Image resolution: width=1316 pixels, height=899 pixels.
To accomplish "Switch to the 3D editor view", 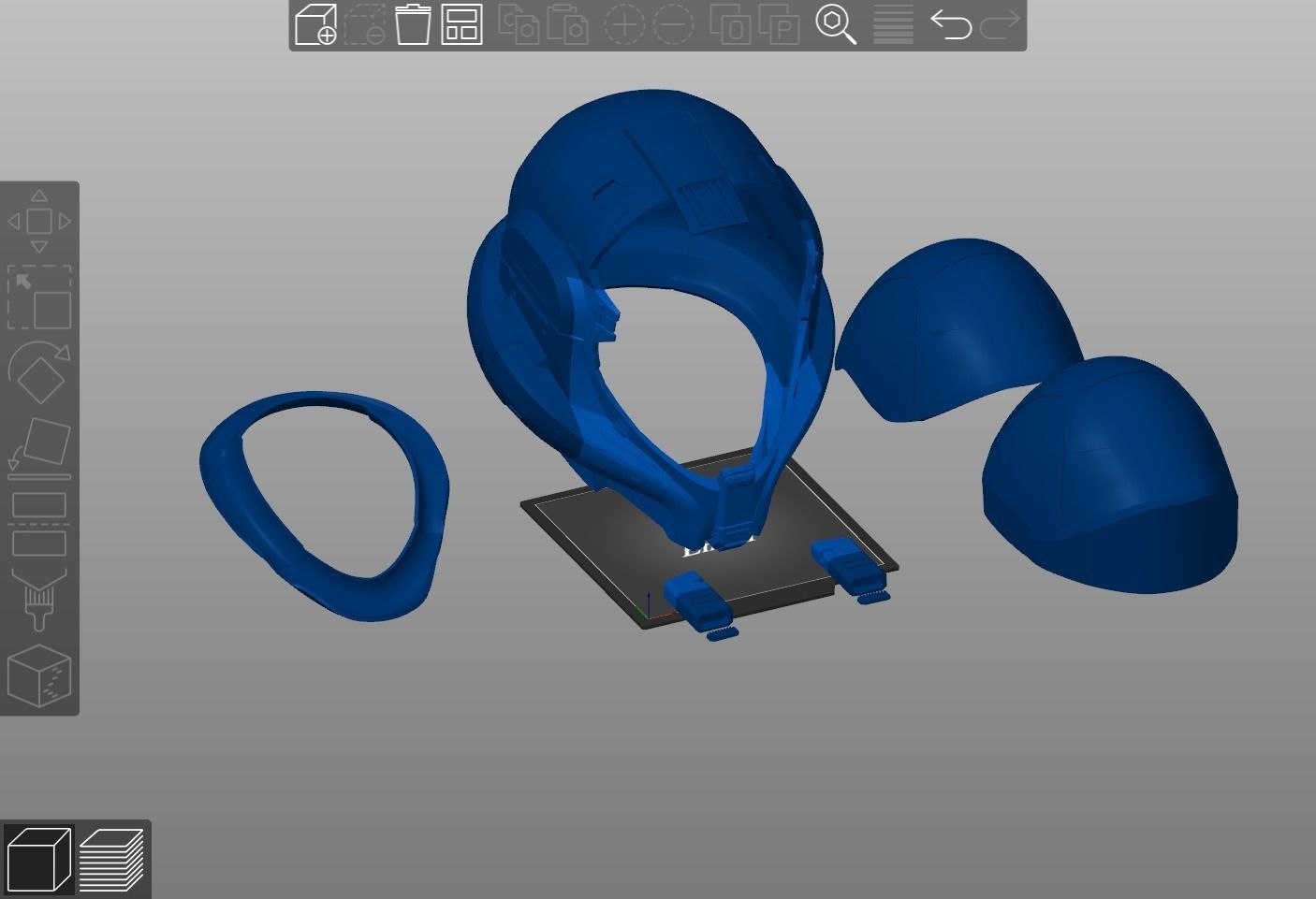I will (x=39, y=859).
